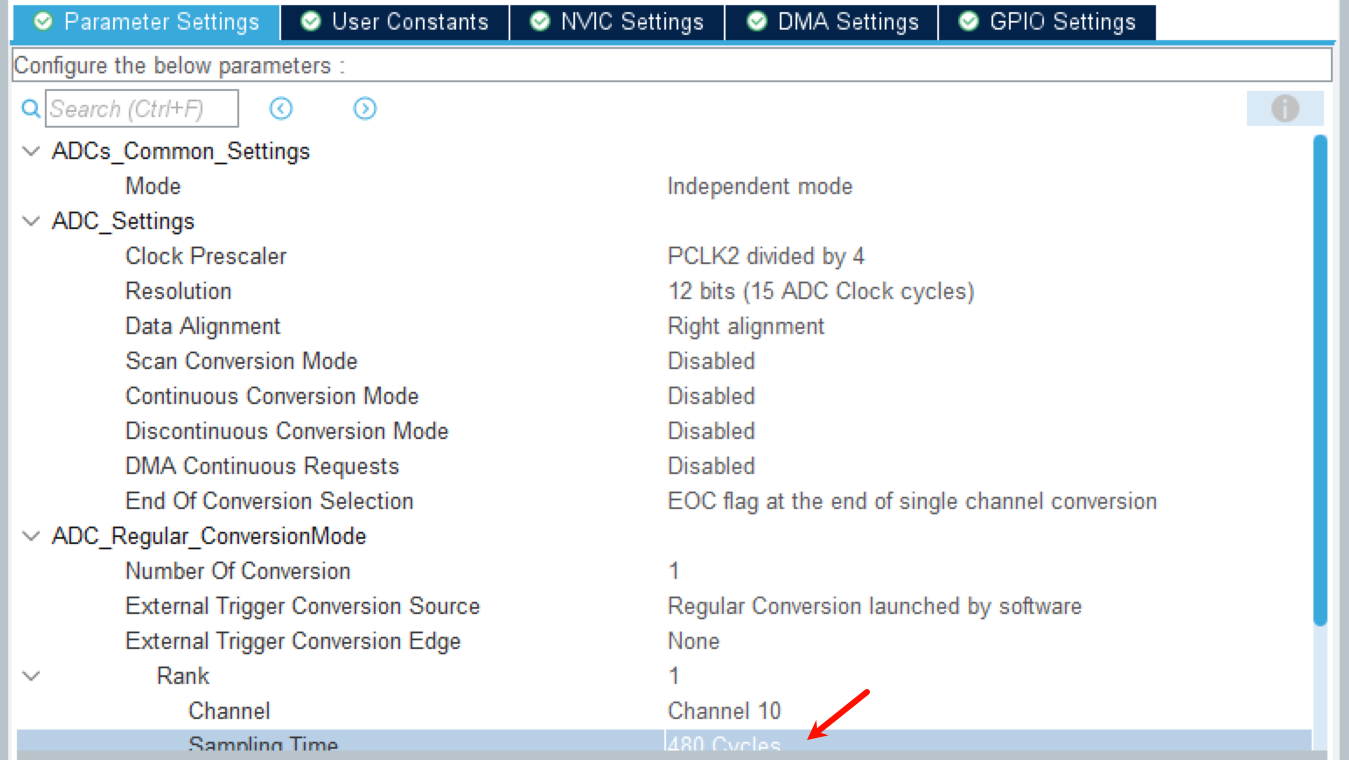
Task: Change the Resolution 12 bits value
Action: [x=820, y=292]
